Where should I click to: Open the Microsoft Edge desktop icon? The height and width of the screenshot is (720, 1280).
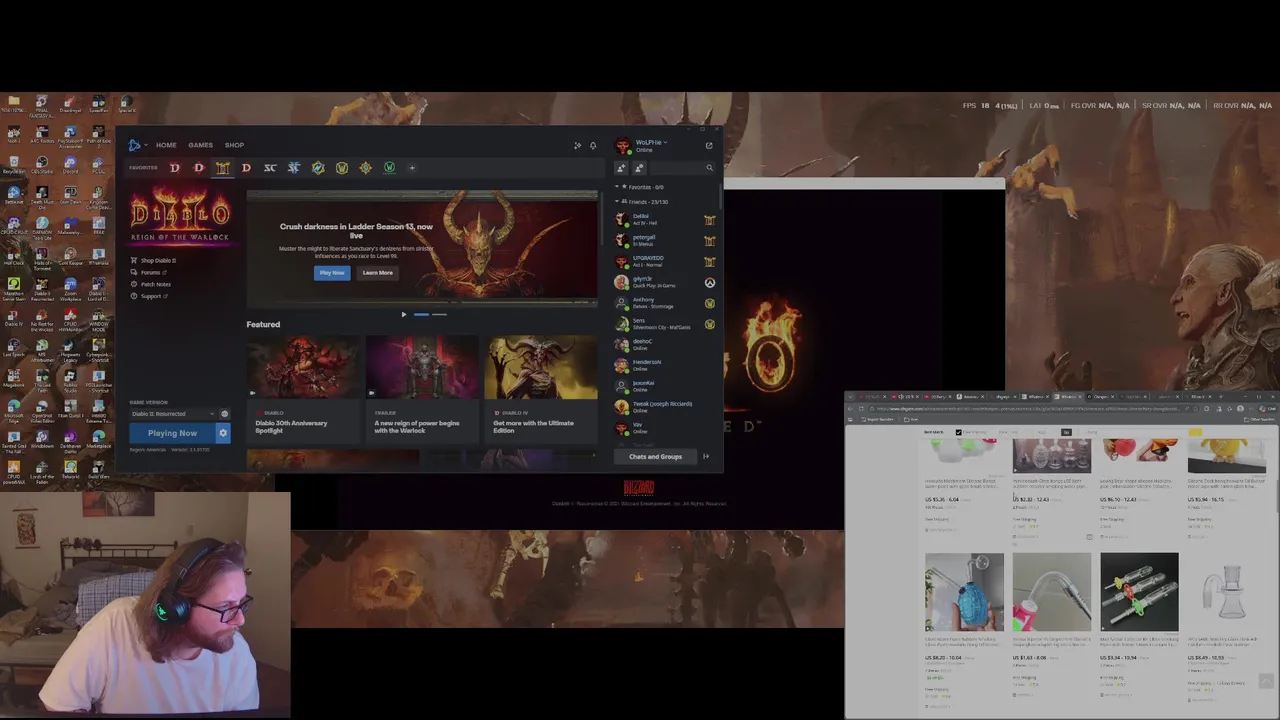(14, 410)
